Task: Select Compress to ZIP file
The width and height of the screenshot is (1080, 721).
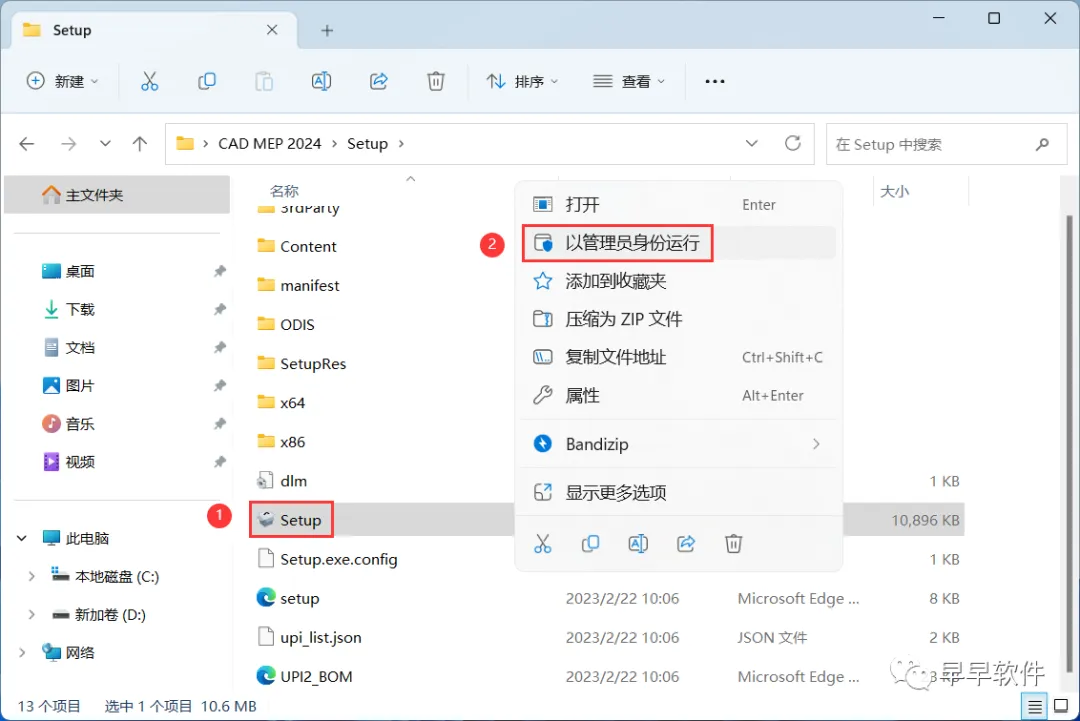Action: (x=678, y=319)
